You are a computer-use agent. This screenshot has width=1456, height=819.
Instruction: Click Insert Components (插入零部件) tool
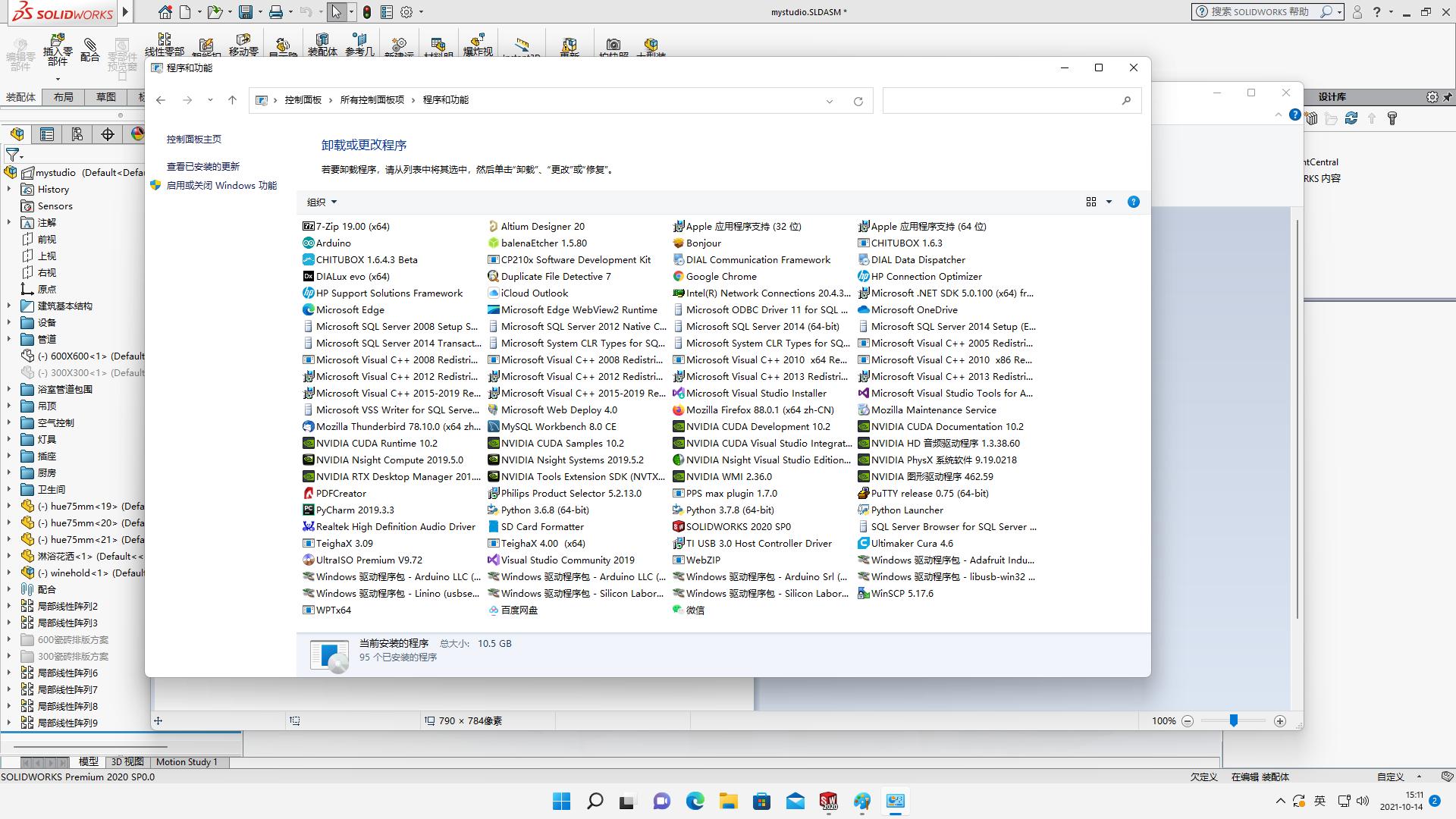(x=58, y=50)
